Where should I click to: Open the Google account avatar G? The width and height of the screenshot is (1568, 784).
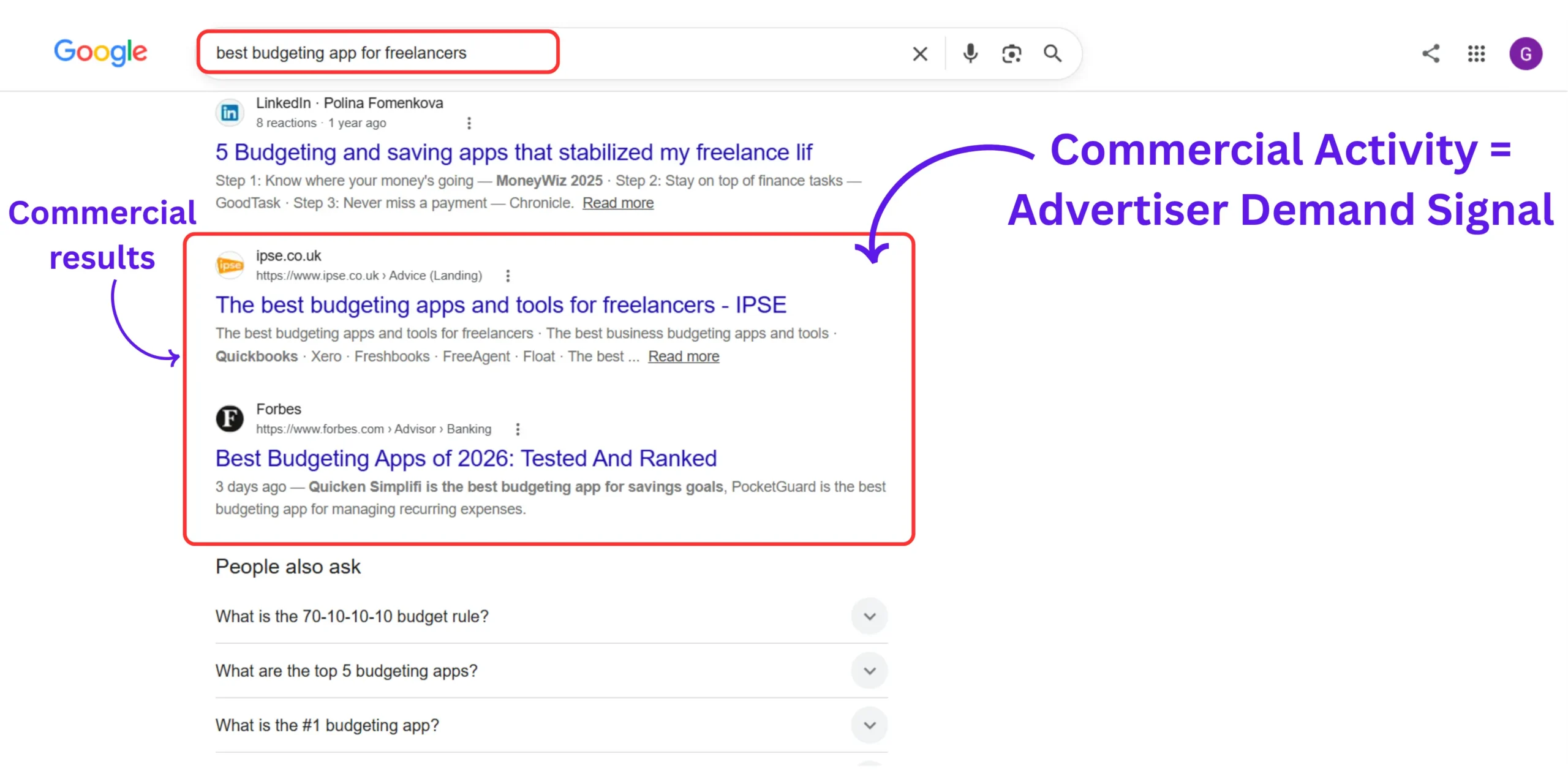[x=1525, y=54]
